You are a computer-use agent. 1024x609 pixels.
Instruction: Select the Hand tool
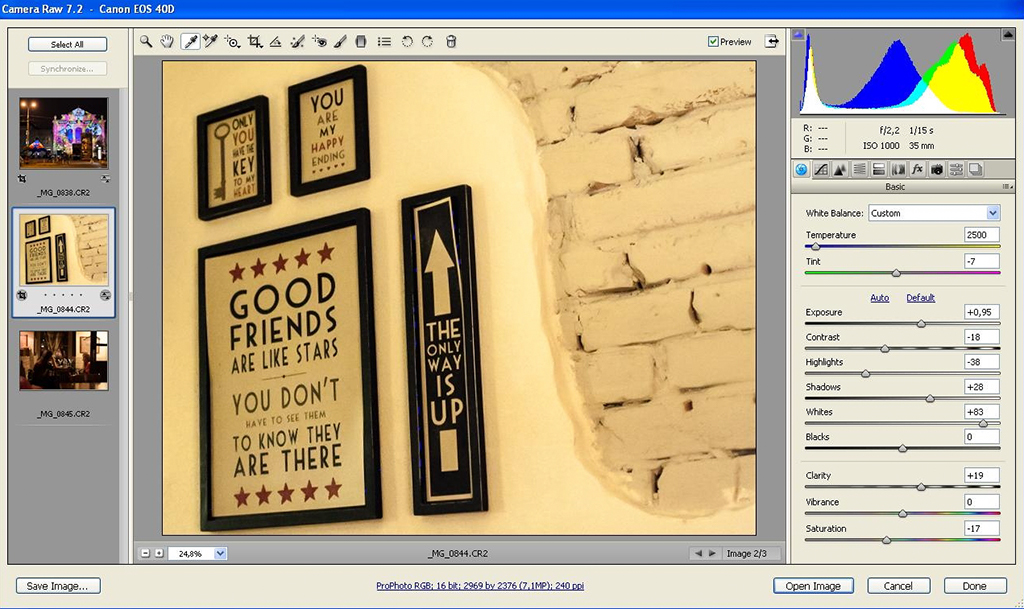[x=167, y=42]
